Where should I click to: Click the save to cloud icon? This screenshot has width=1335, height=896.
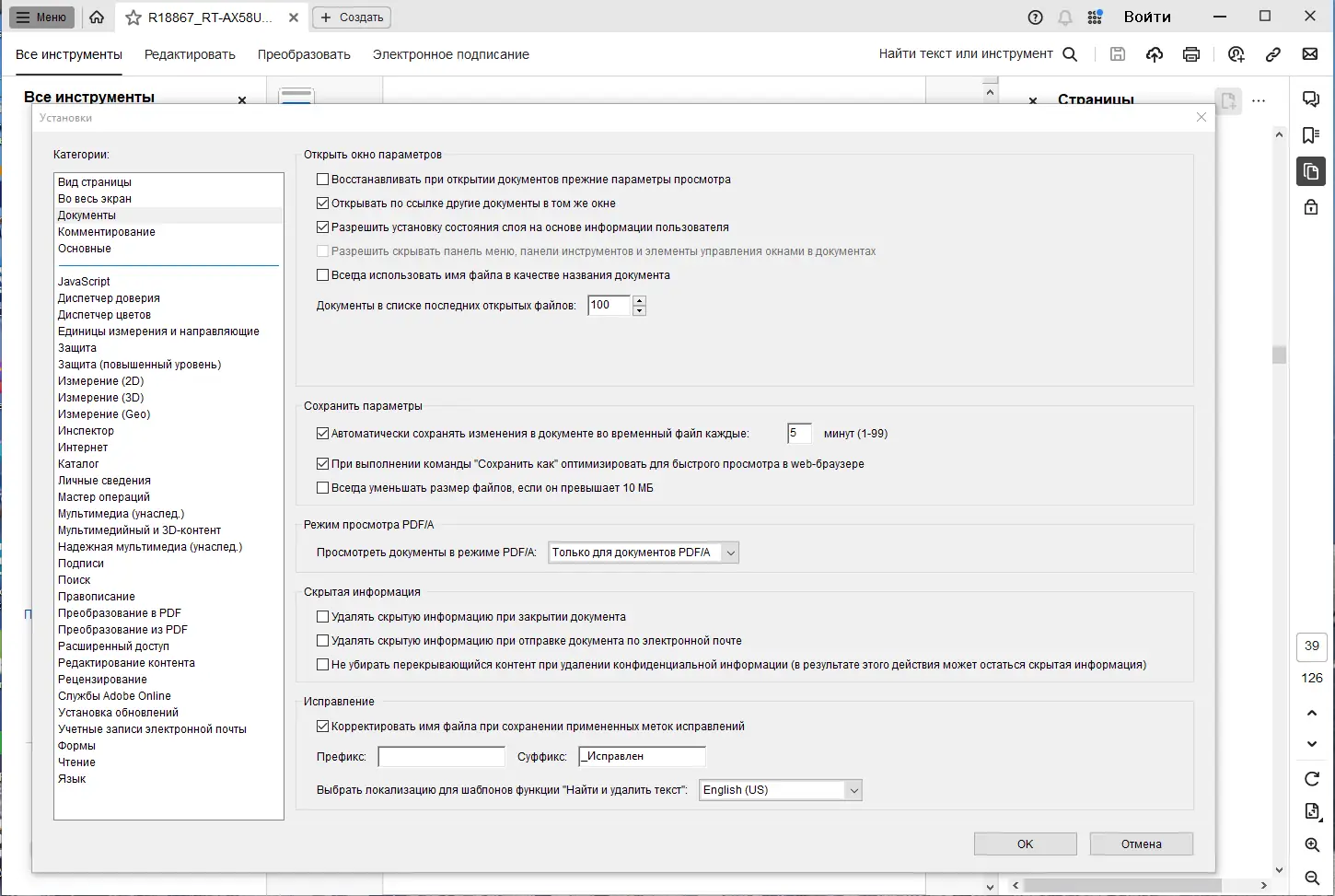1155,54
